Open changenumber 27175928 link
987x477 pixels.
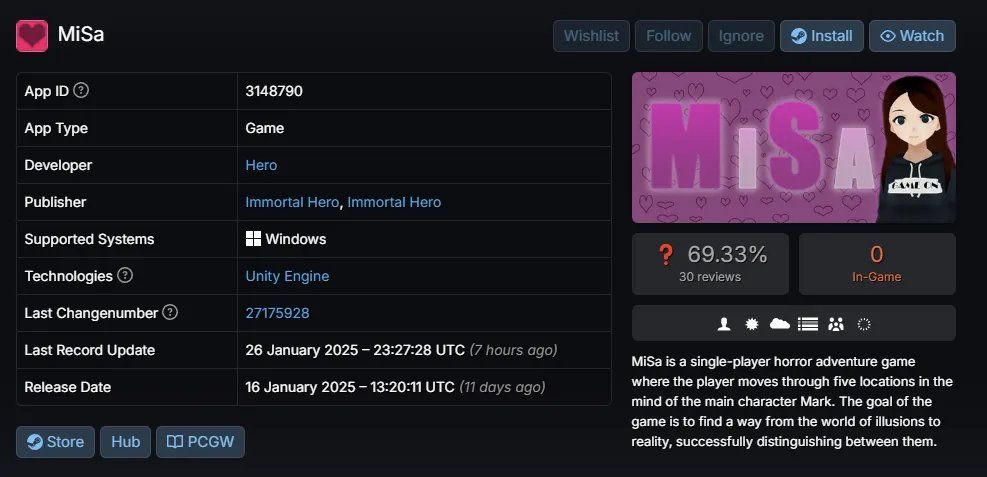(x=277, y=313)
